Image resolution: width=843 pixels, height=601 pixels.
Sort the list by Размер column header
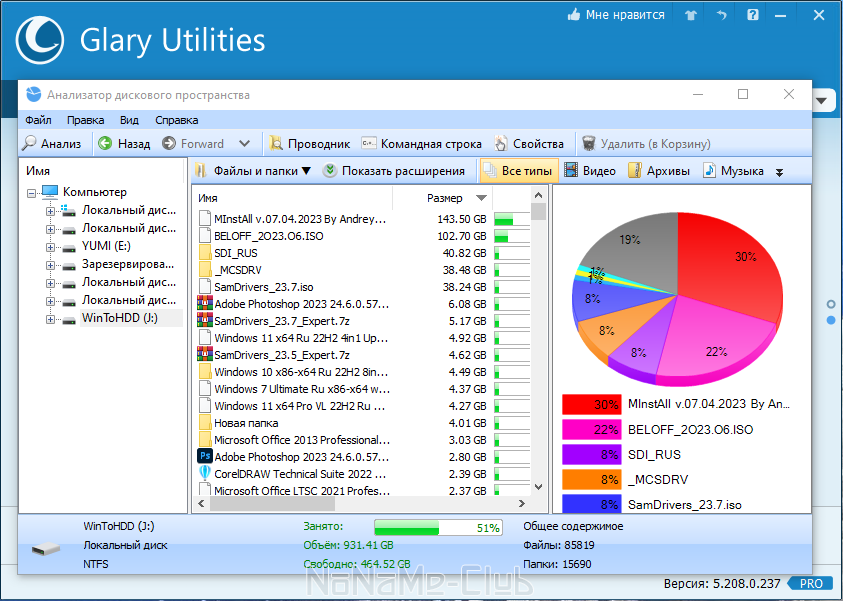click(x=445, y=198)
